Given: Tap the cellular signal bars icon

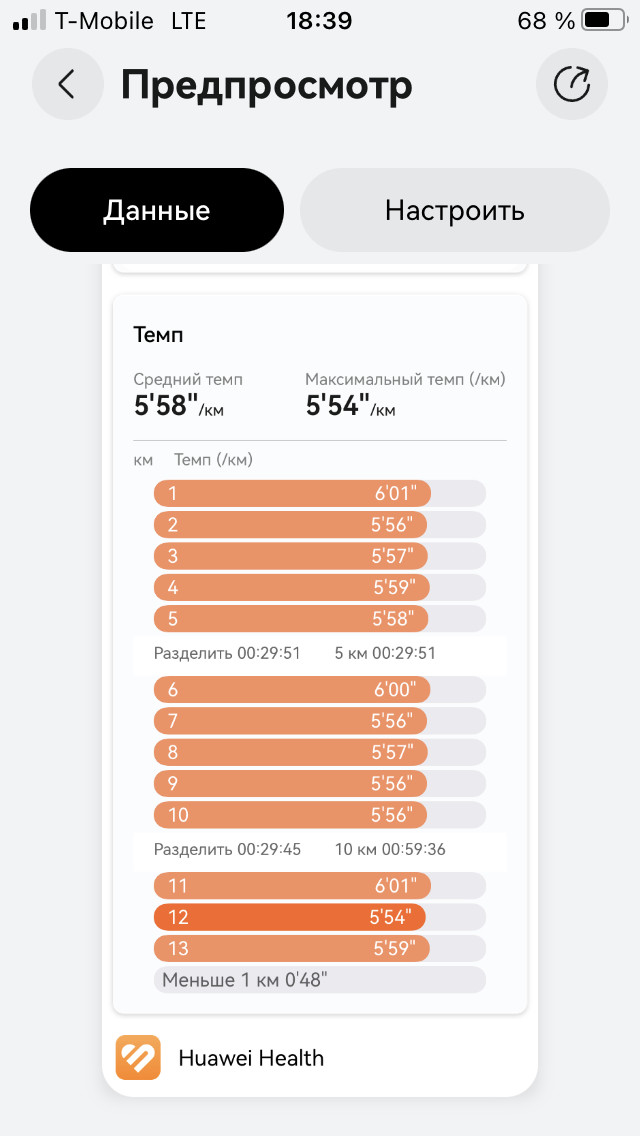Looking at the screenshot, I should point(30,21).
